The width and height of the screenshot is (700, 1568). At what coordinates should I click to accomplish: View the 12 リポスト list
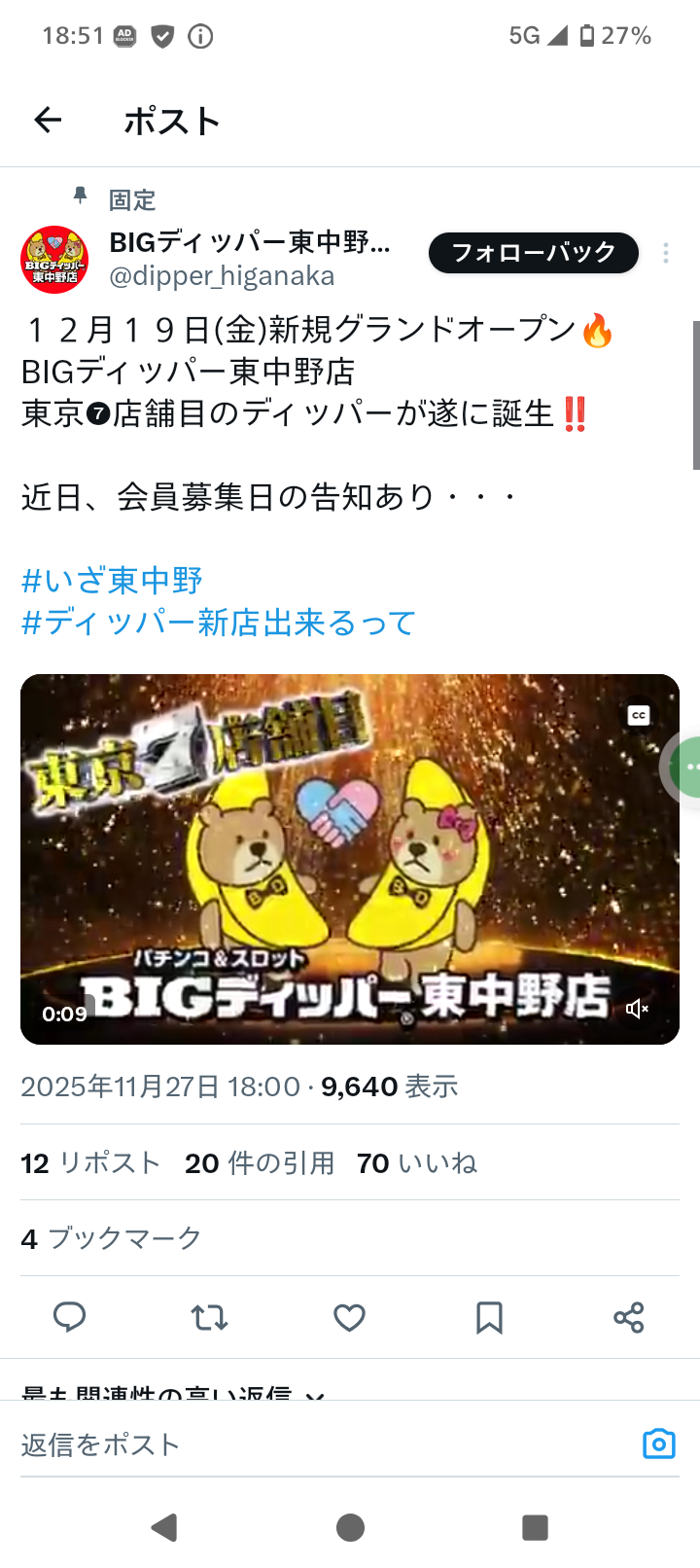[x=90, y=1163]
